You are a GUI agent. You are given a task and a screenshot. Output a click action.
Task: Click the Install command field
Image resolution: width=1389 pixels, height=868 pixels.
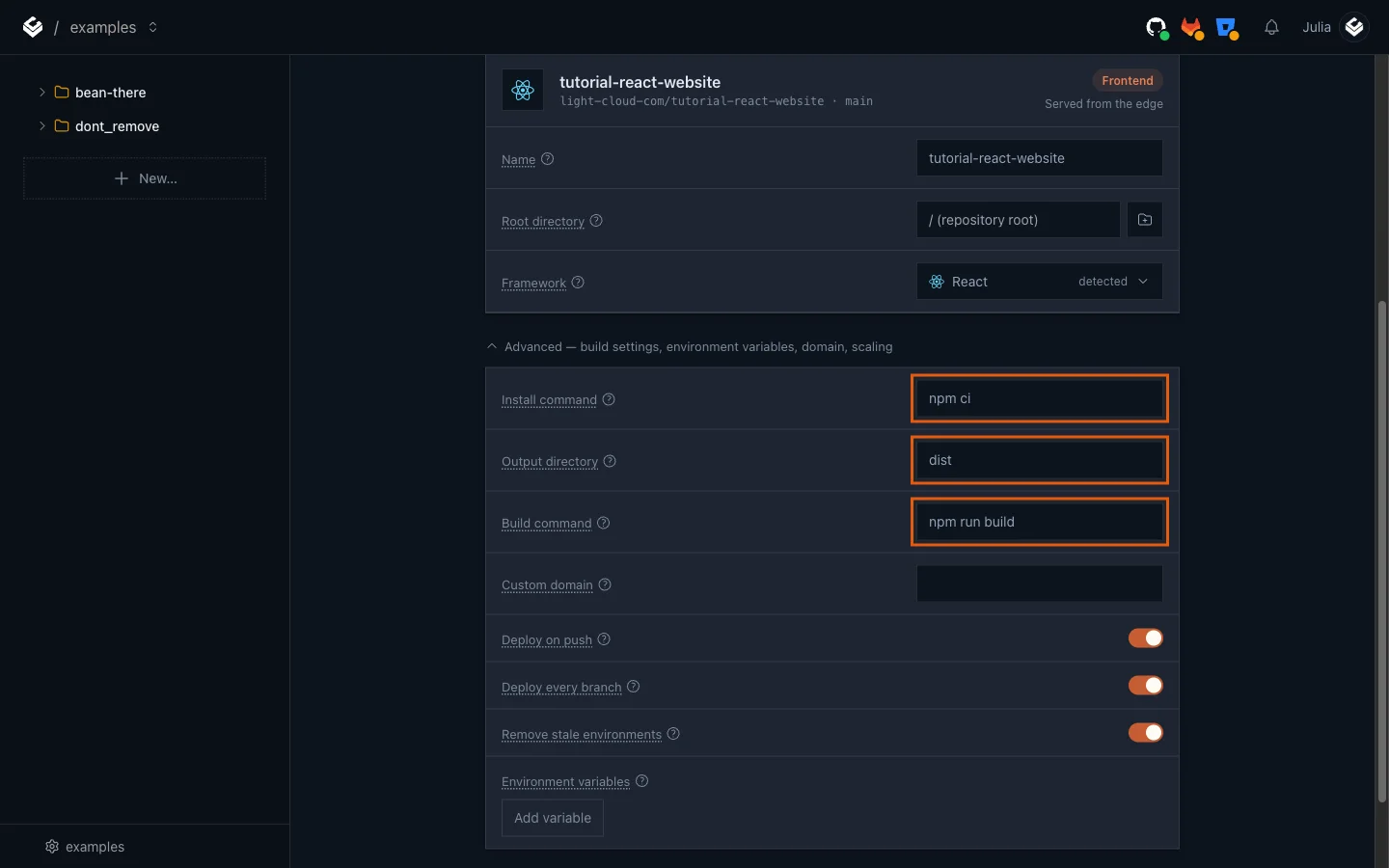pos(1039,398)
